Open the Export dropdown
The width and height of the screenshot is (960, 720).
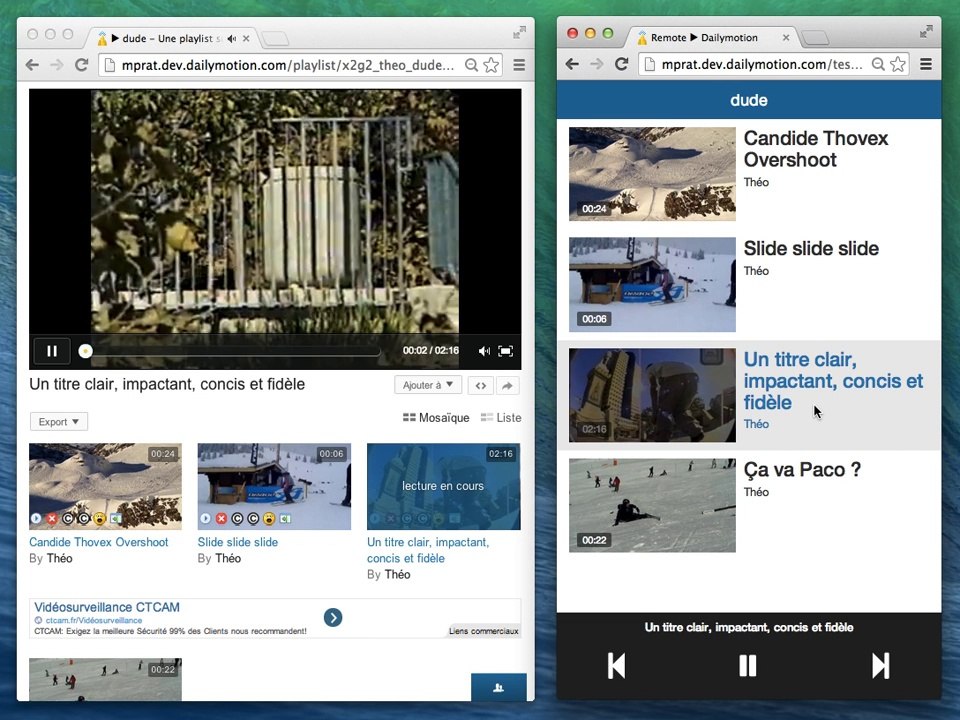coord(59,421)
